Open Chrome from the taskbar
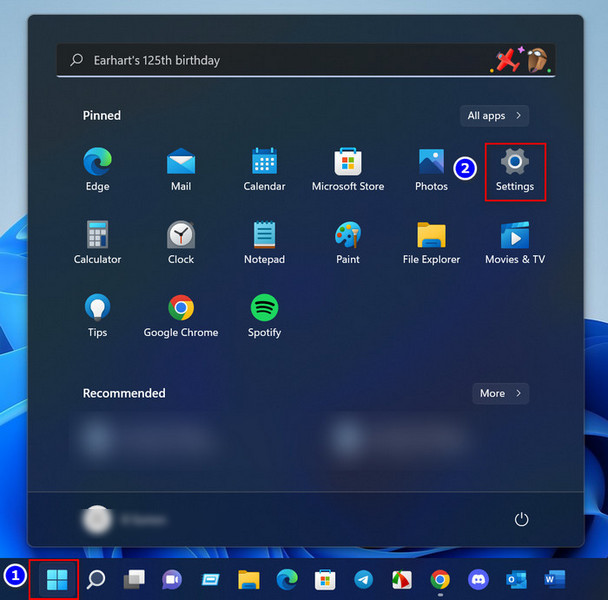 tap(440, 579)
